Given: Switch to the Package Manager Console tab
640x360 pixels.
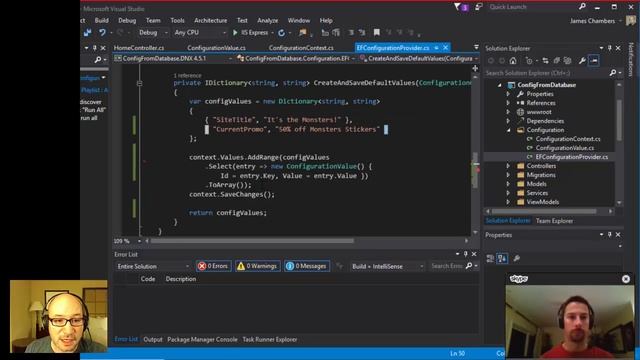Looking at the screenshot, I should click(202, 339).
